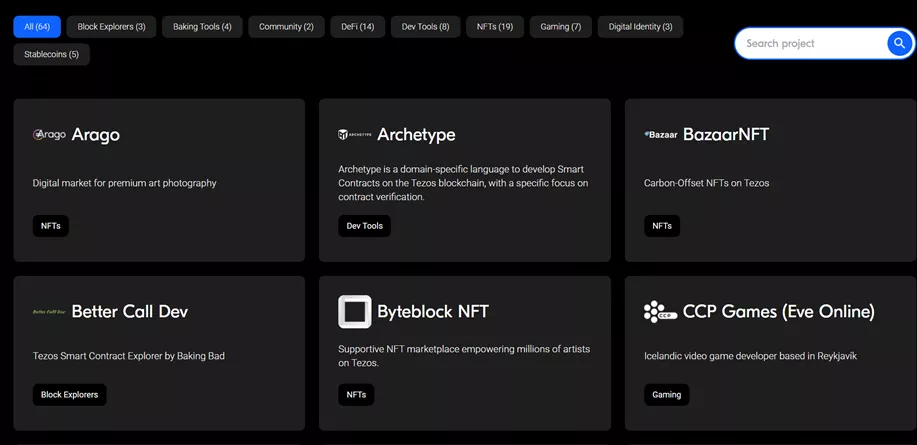The height and width of the screenshot is (445, 917).
Task: Open the Better Call Dev project title
Action: [129, 312]
